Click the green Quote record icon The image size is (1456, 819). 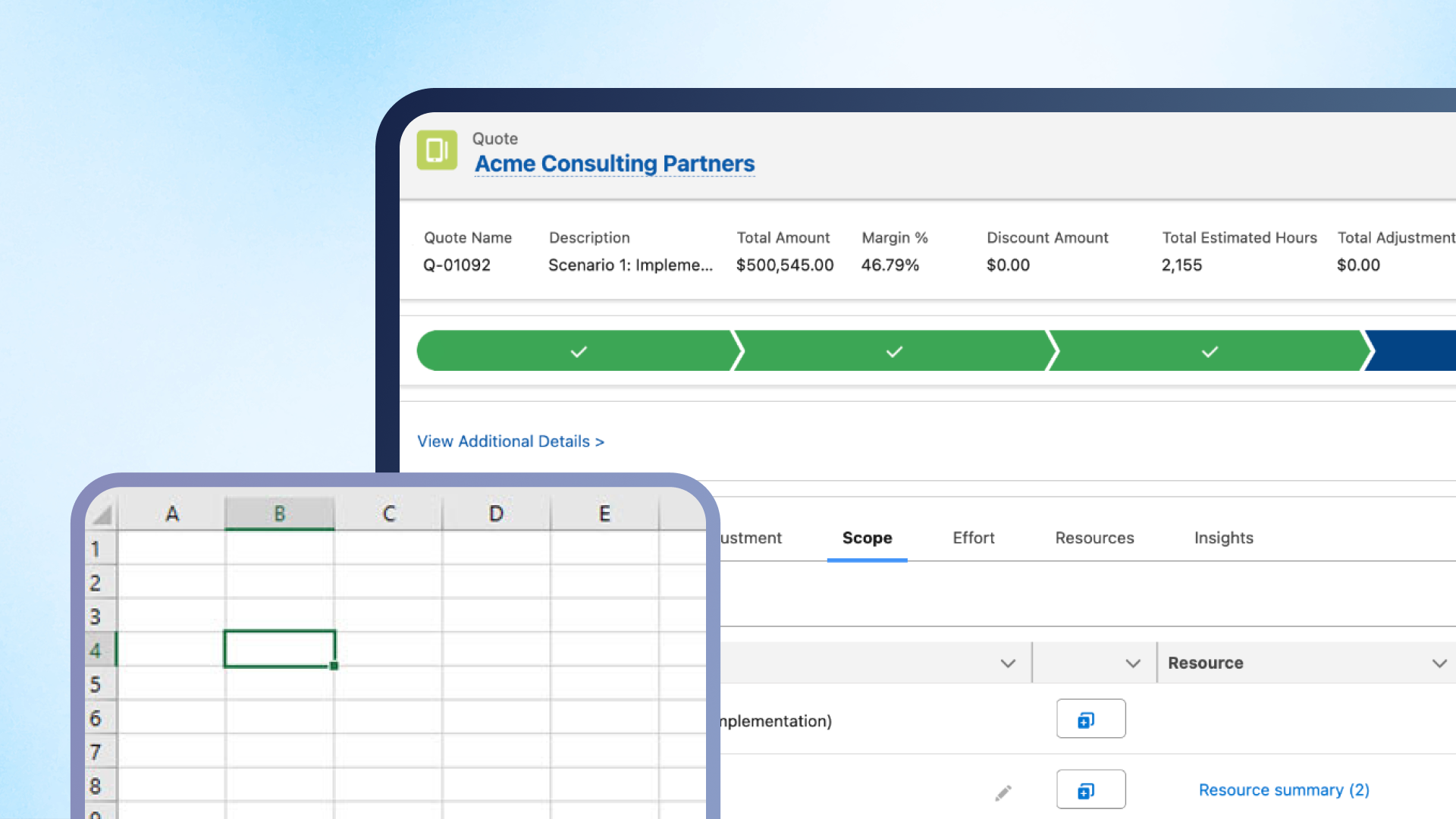437,150
